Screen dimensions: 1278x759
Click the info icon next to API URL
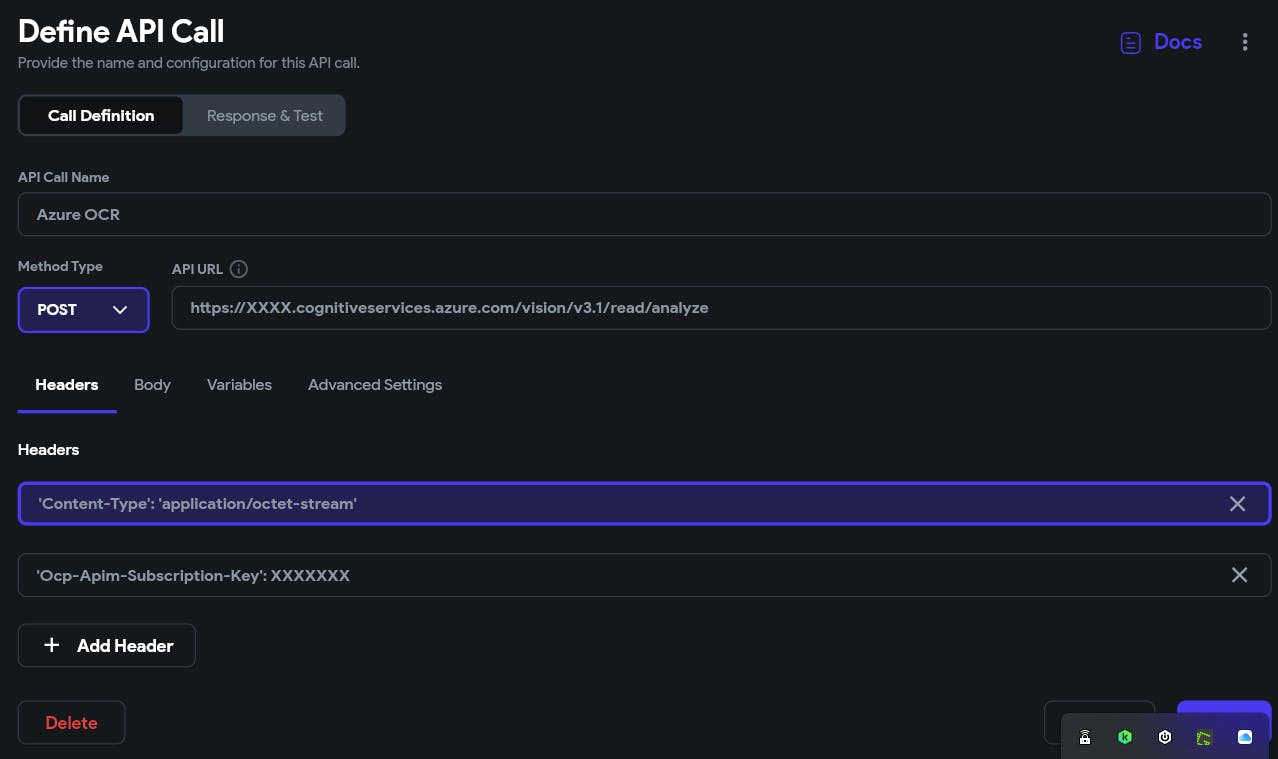click(x=238, y=269)
